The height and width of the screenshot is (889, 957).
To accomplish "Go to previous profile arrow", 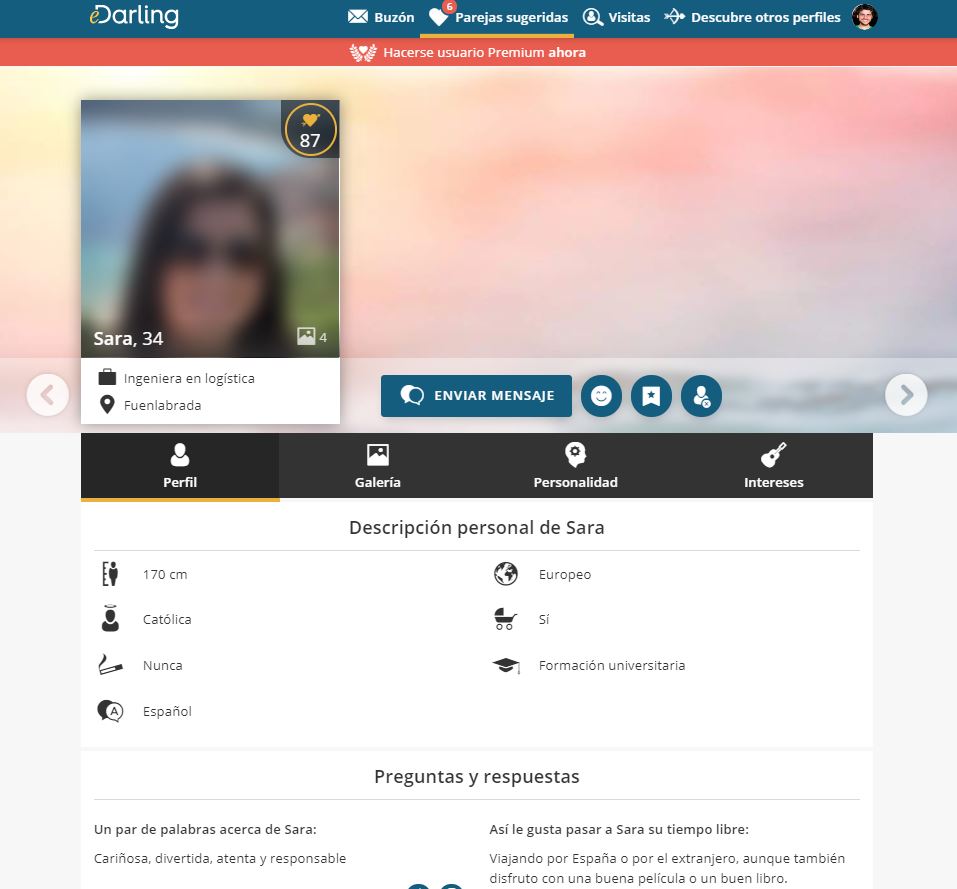I will [x=48, y=395].
